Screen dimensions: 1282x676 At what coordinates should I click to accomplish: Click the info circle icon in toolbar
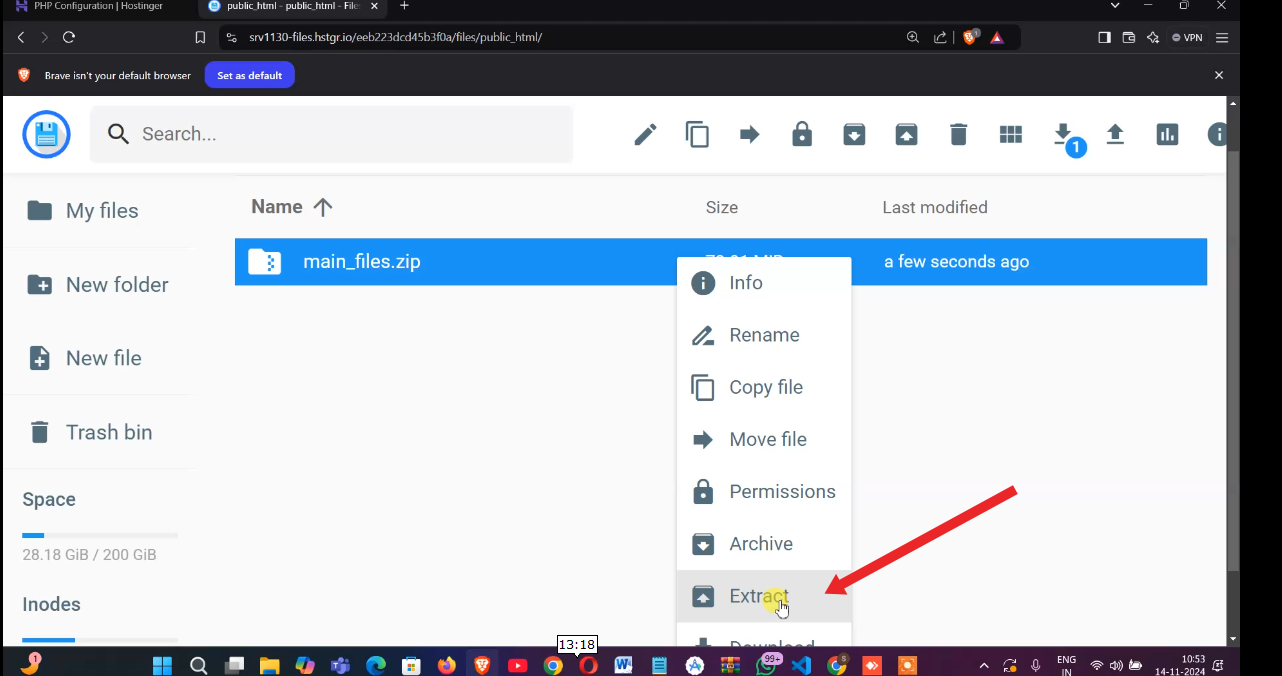point(1217,134)
